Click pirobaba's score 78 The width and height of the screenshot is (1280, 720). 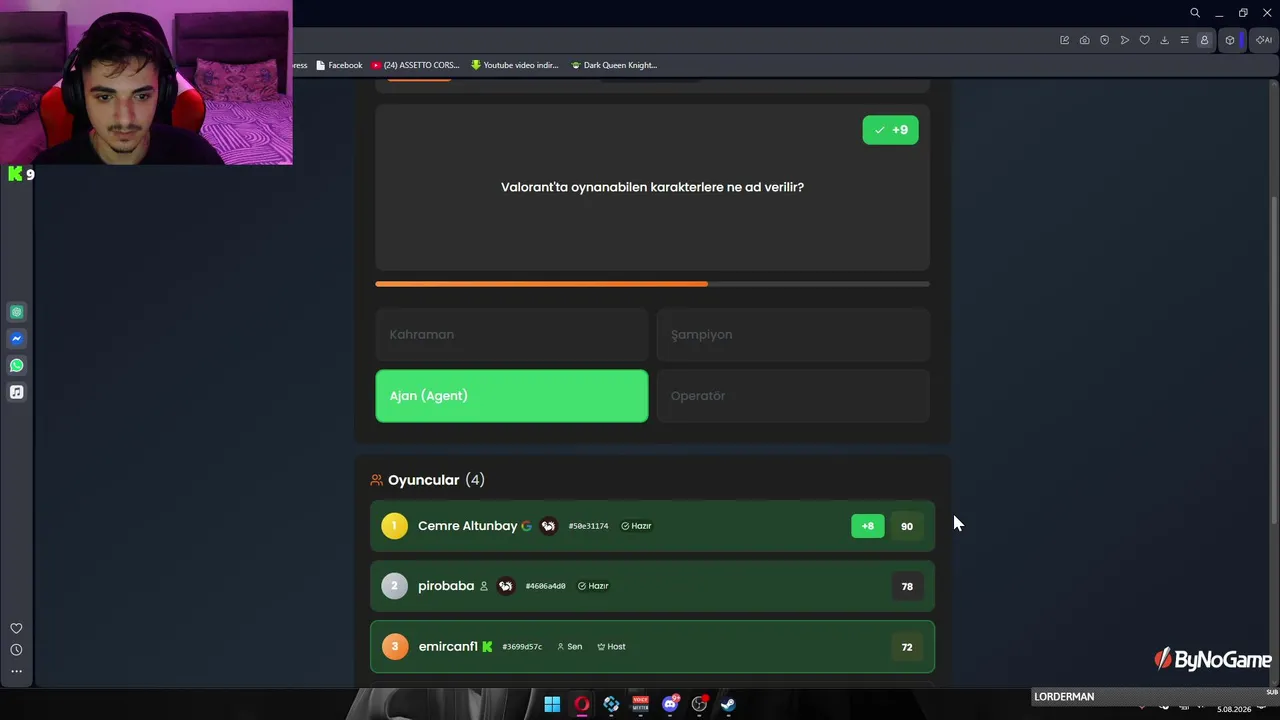(x=907, y=587)
